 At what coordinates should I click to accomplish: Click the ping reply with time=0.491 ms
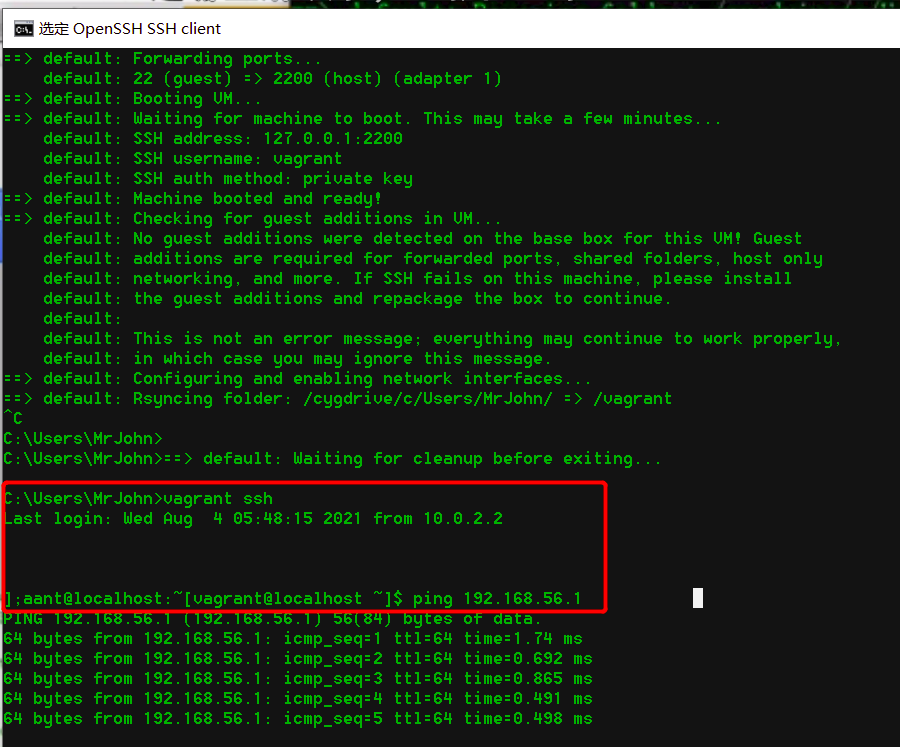coord(298,699)
